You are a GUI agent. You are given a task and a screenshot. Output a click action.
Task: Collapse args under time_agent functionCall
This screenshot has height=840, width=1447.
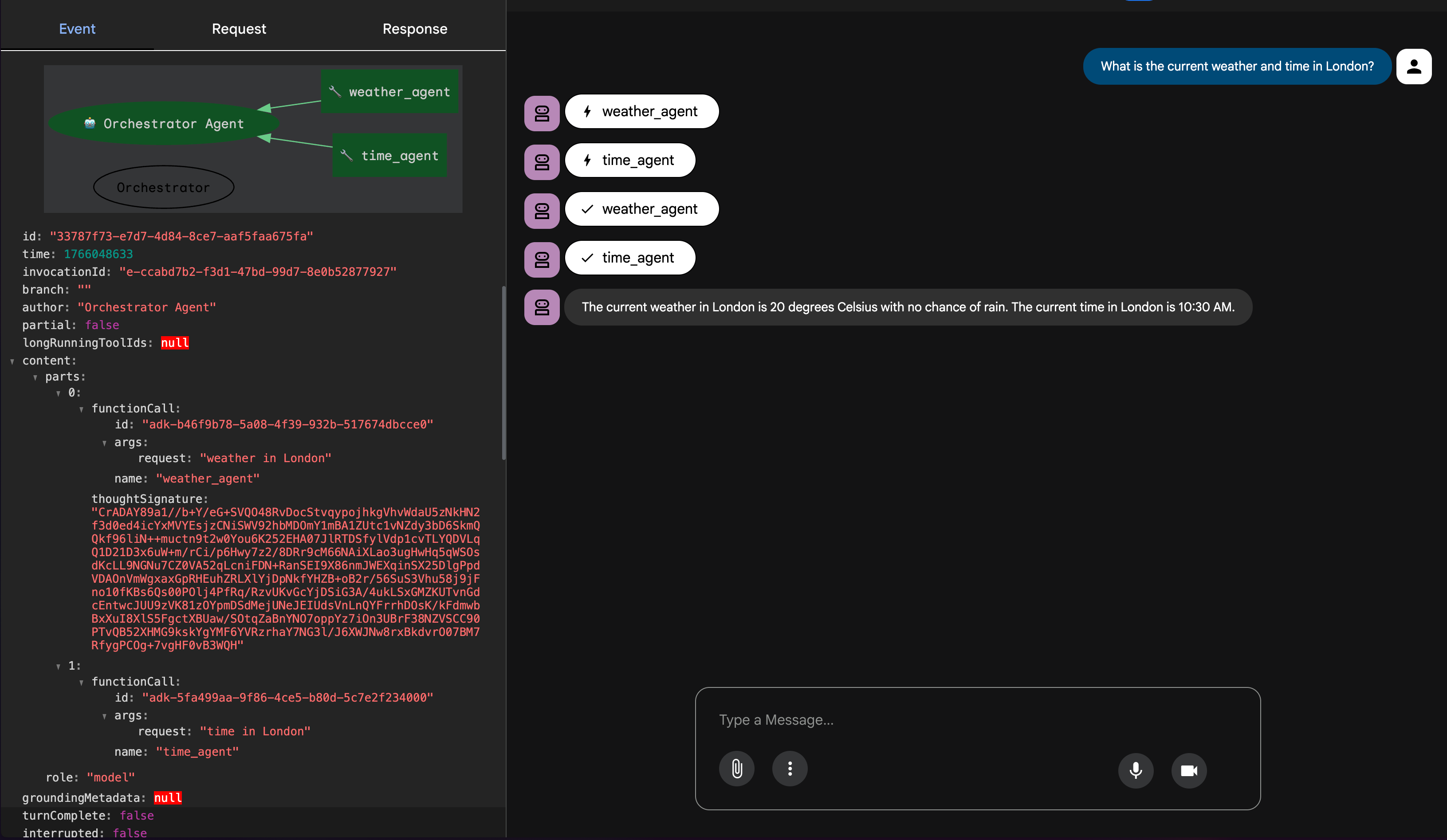(104, 716)
